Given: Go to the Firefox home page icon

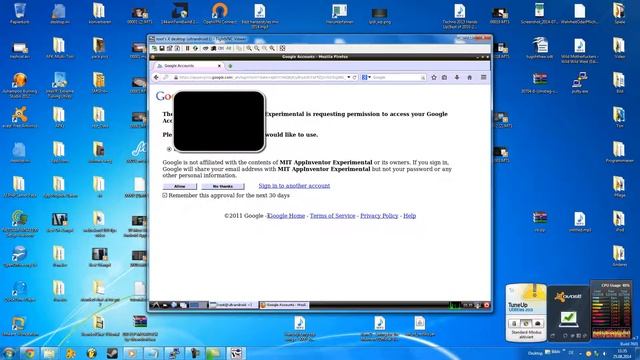Looking at the screenshot, I should [x=469, y=77].
